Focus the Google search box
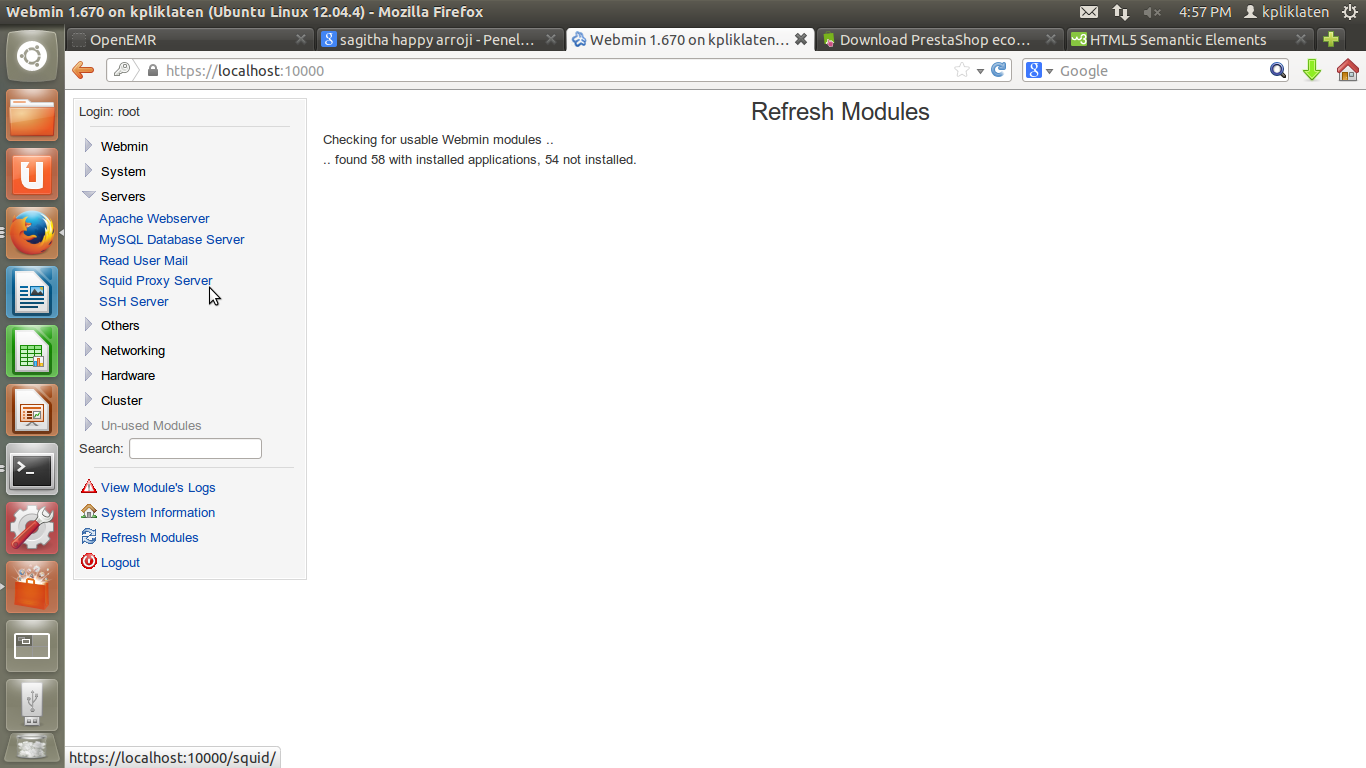1366x768 pixels. 1162,71
